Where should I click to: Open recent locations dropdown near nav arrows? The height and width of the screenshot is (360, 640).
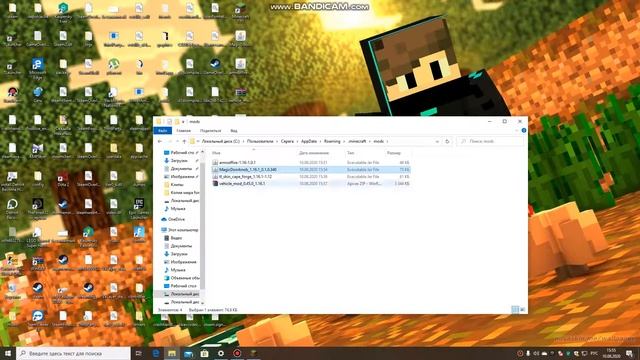click(177, 141)
